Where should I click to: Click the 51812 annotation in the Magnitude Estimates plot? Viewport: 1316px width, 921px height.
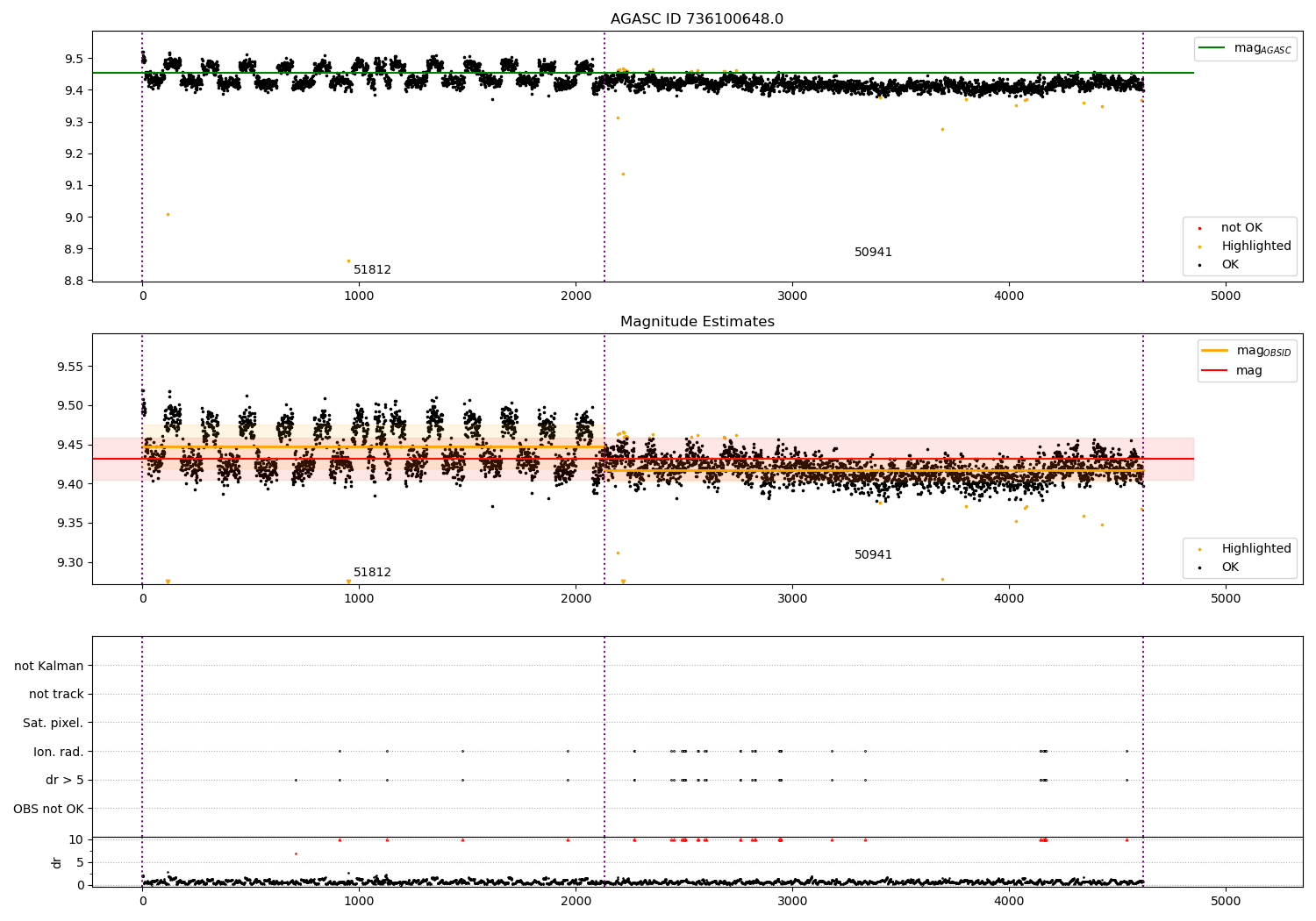coord(372,573)
